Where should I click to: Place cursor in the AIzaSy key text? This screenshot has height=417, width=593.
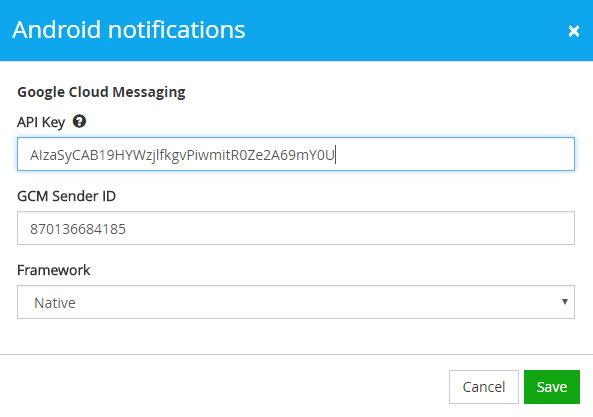click(x=183, y=155)
